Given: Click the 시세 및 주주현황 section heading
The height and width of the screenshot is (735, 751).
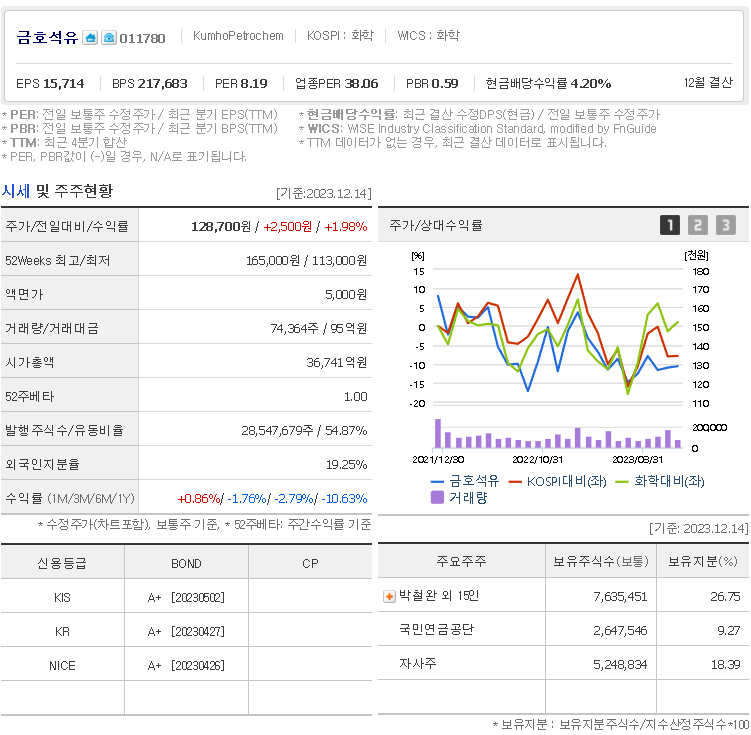Looking at the screenshot, I should pos(57,191).
